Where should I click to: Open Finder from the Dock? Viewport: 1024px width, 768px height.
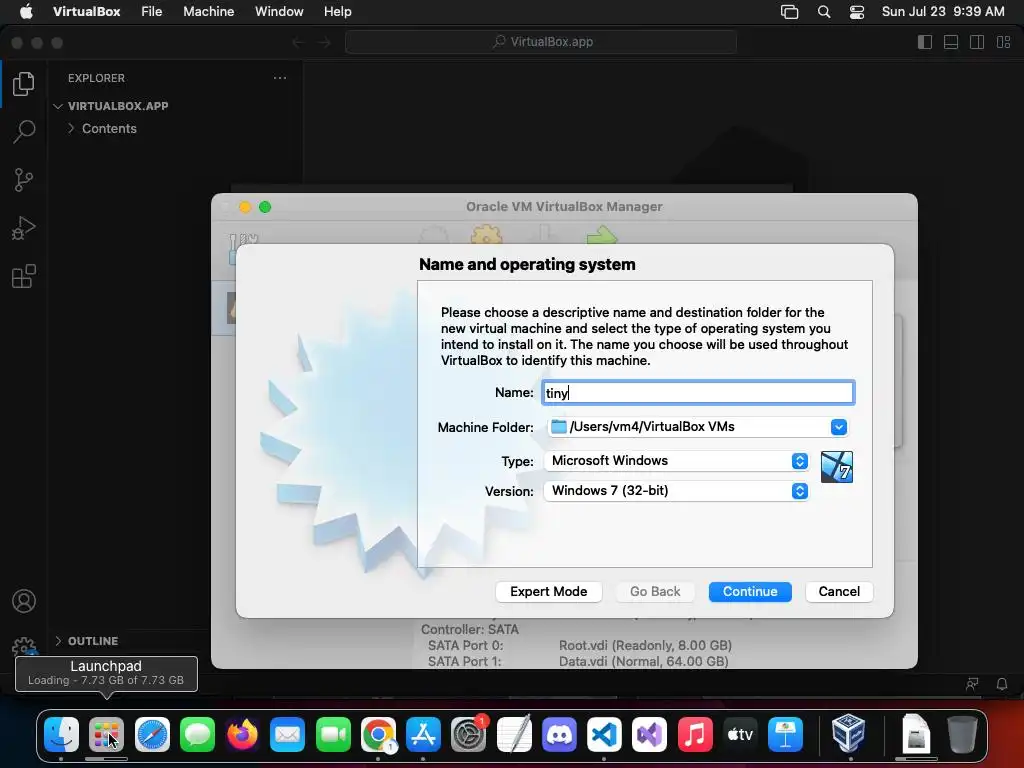[x=61, y=735]
